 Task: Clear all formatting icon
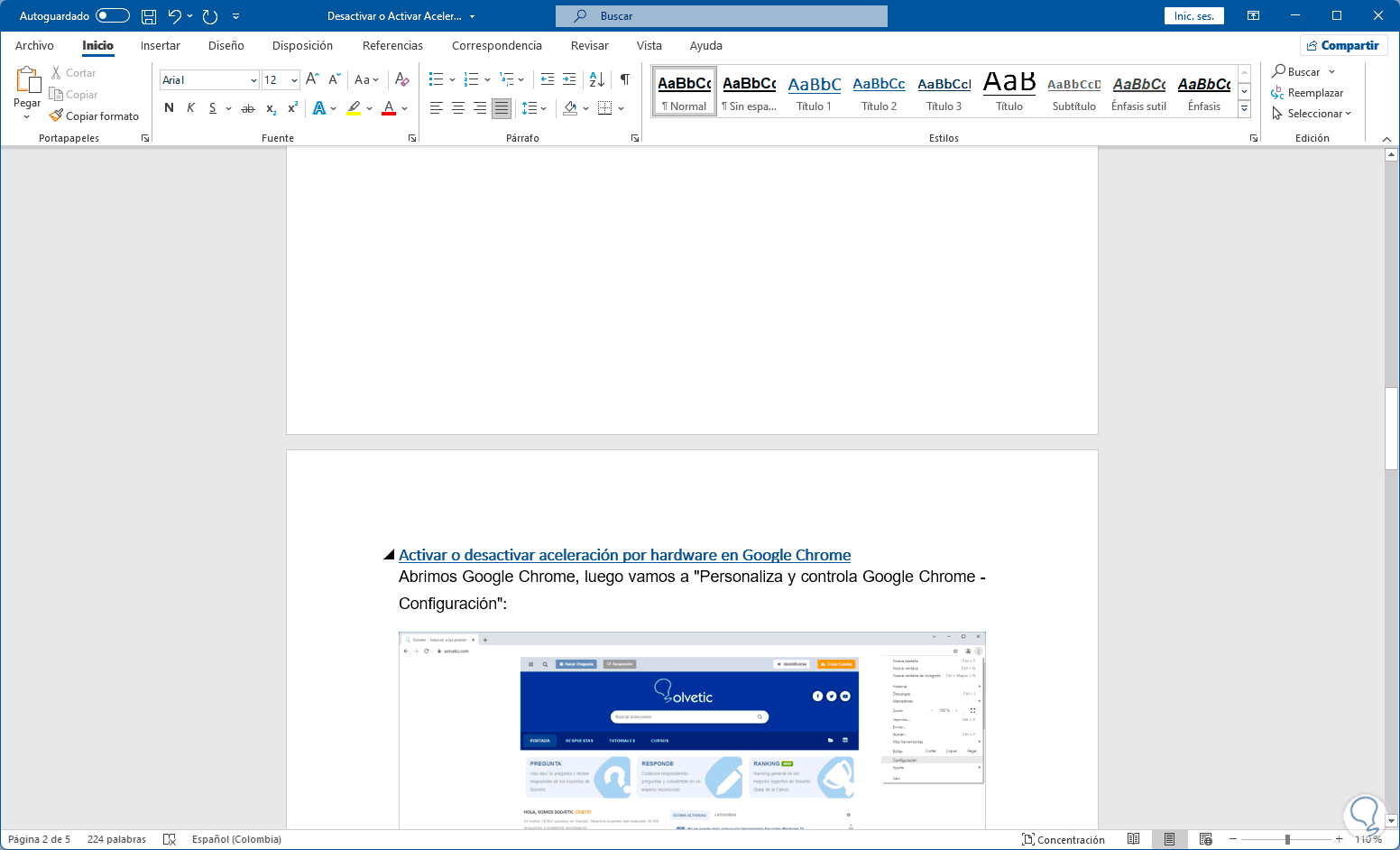tap(402, 79)
